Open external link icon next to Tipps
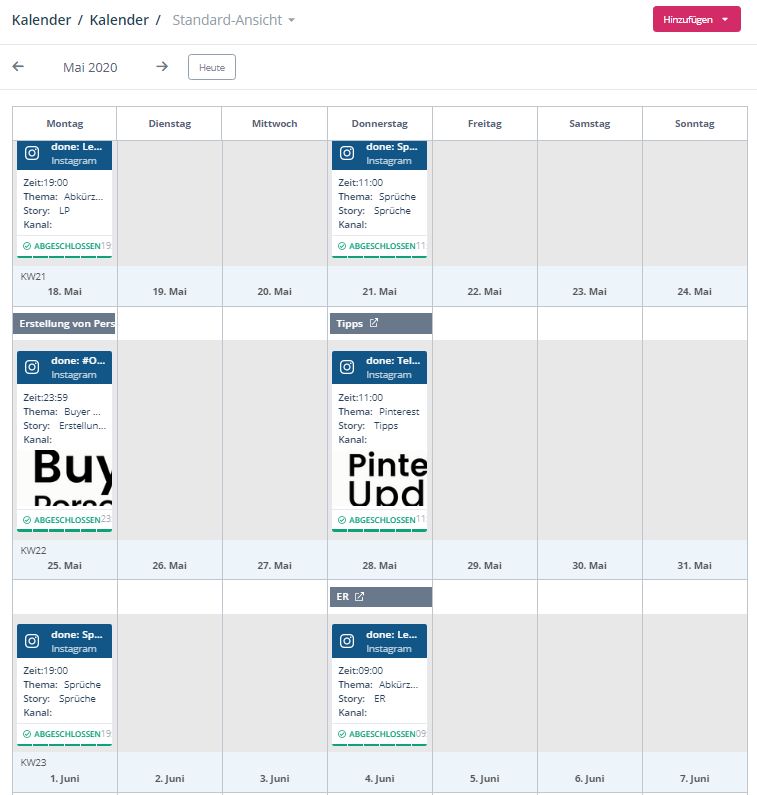Screen dimensions: 757x795 374,323
